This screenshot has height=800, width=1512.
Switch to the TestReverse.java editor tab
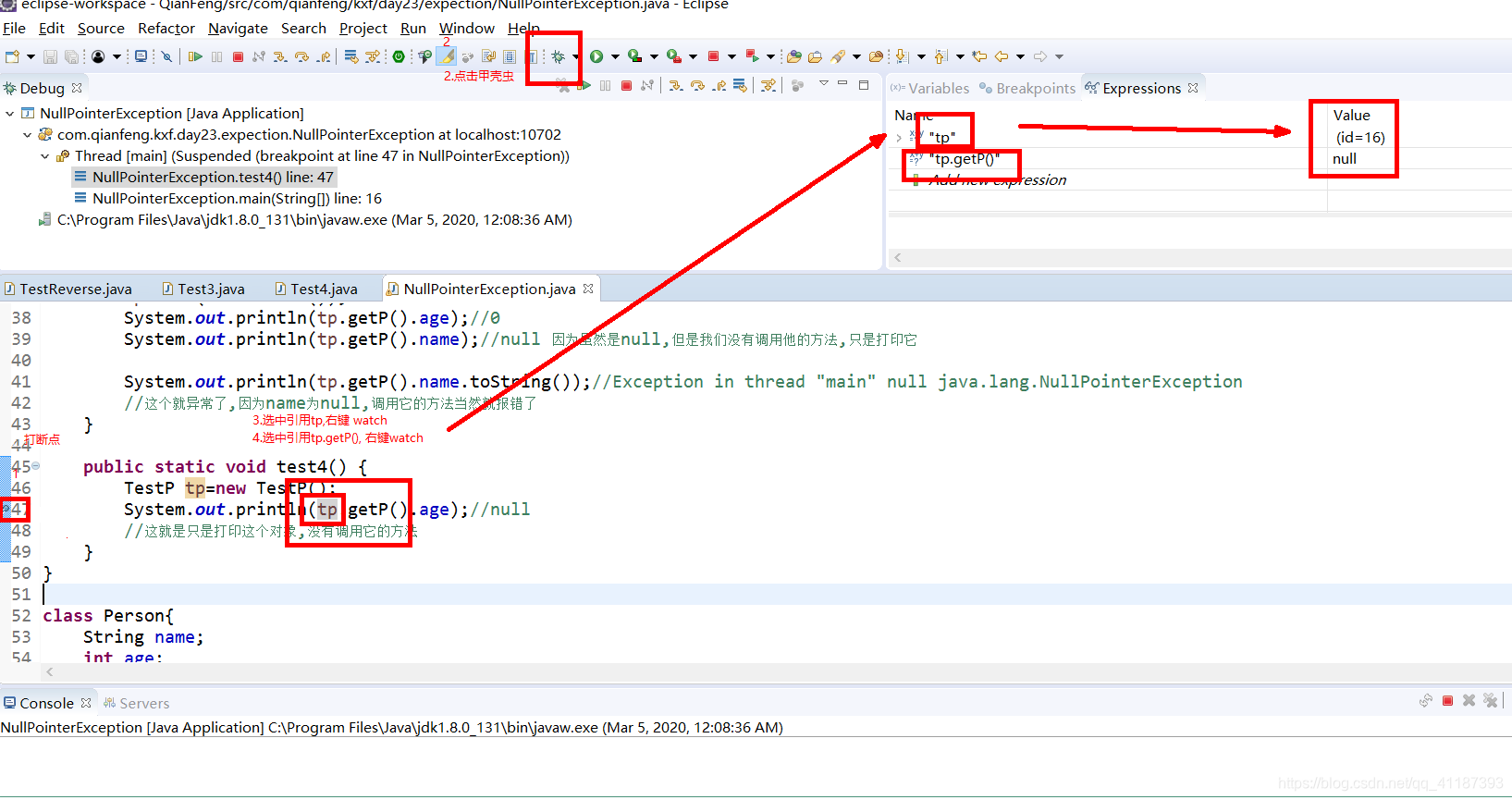tap(68, 289)
